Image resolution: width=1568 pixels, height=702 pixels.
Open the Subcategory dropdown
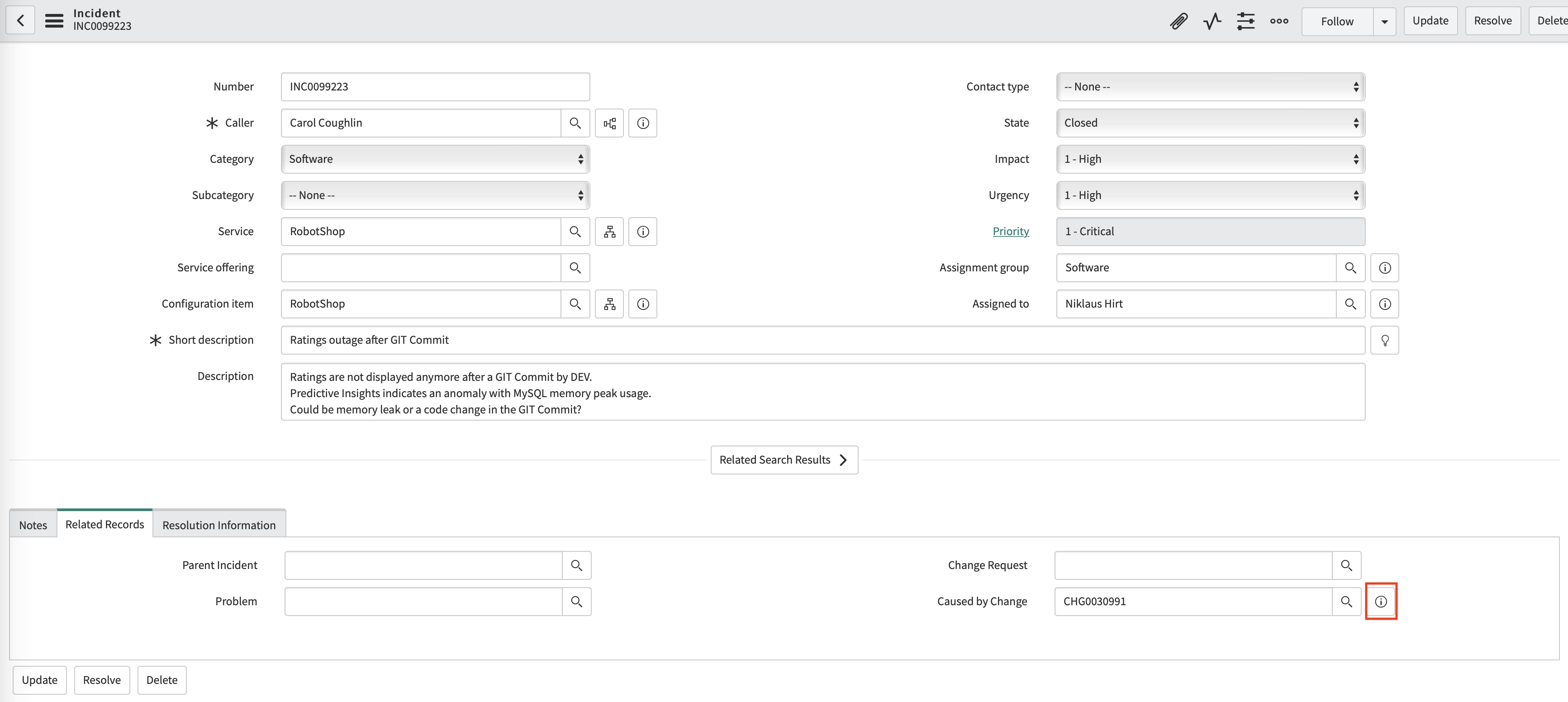(435, 195)
